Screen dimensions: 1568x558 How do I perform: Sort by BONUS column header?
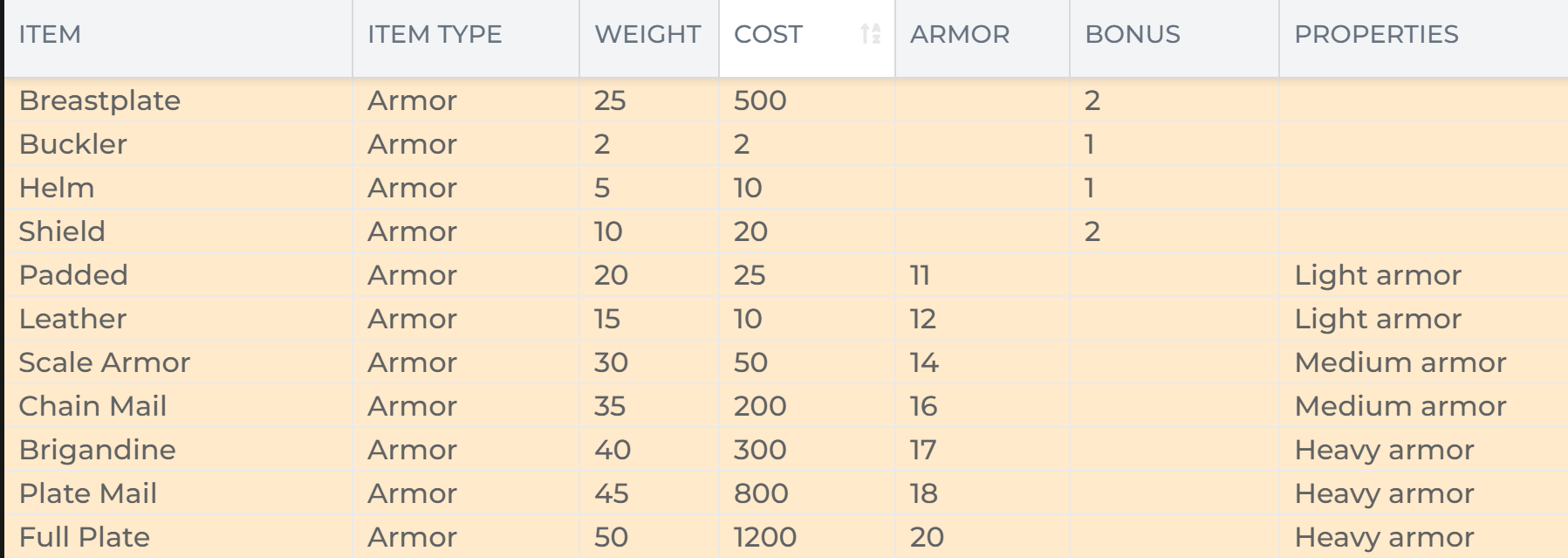pyautogui.click(x=1174, y=38)
